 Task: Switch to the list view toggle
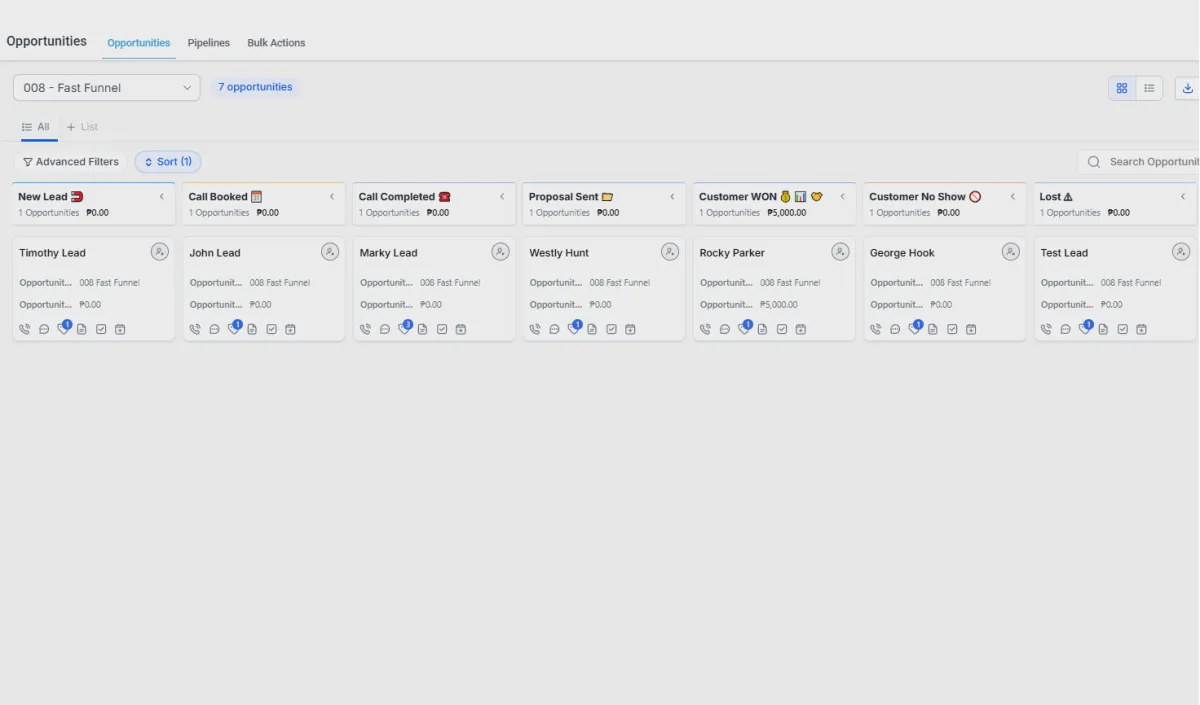(1150, 88)
